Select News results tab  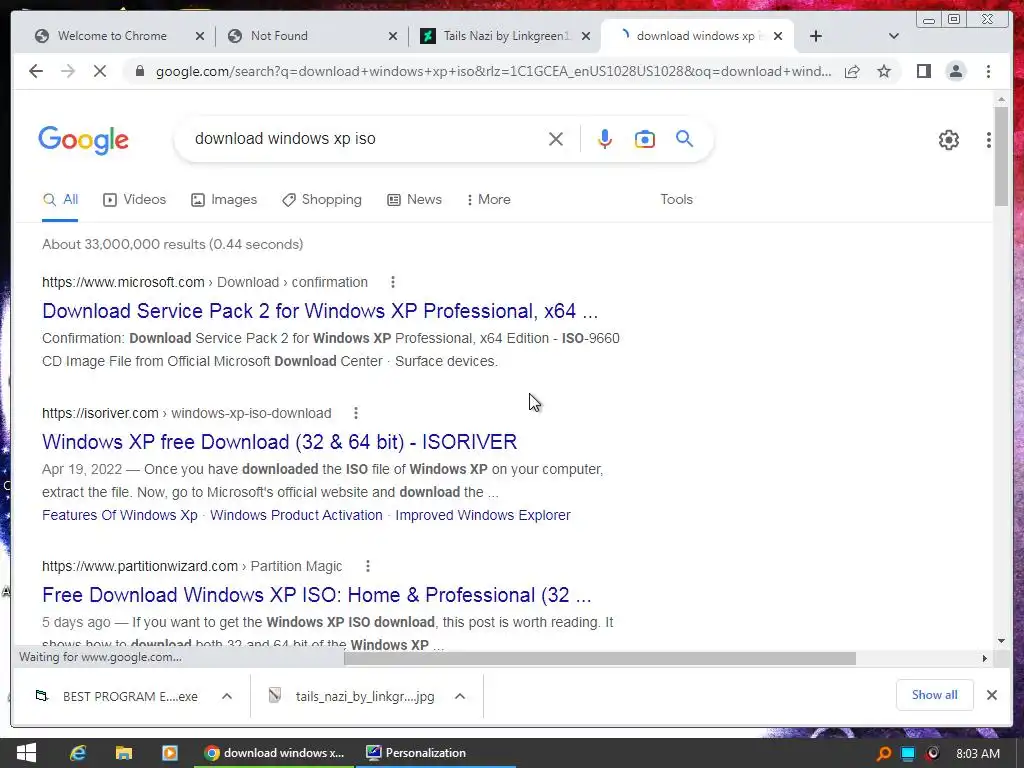pos(415,200)
